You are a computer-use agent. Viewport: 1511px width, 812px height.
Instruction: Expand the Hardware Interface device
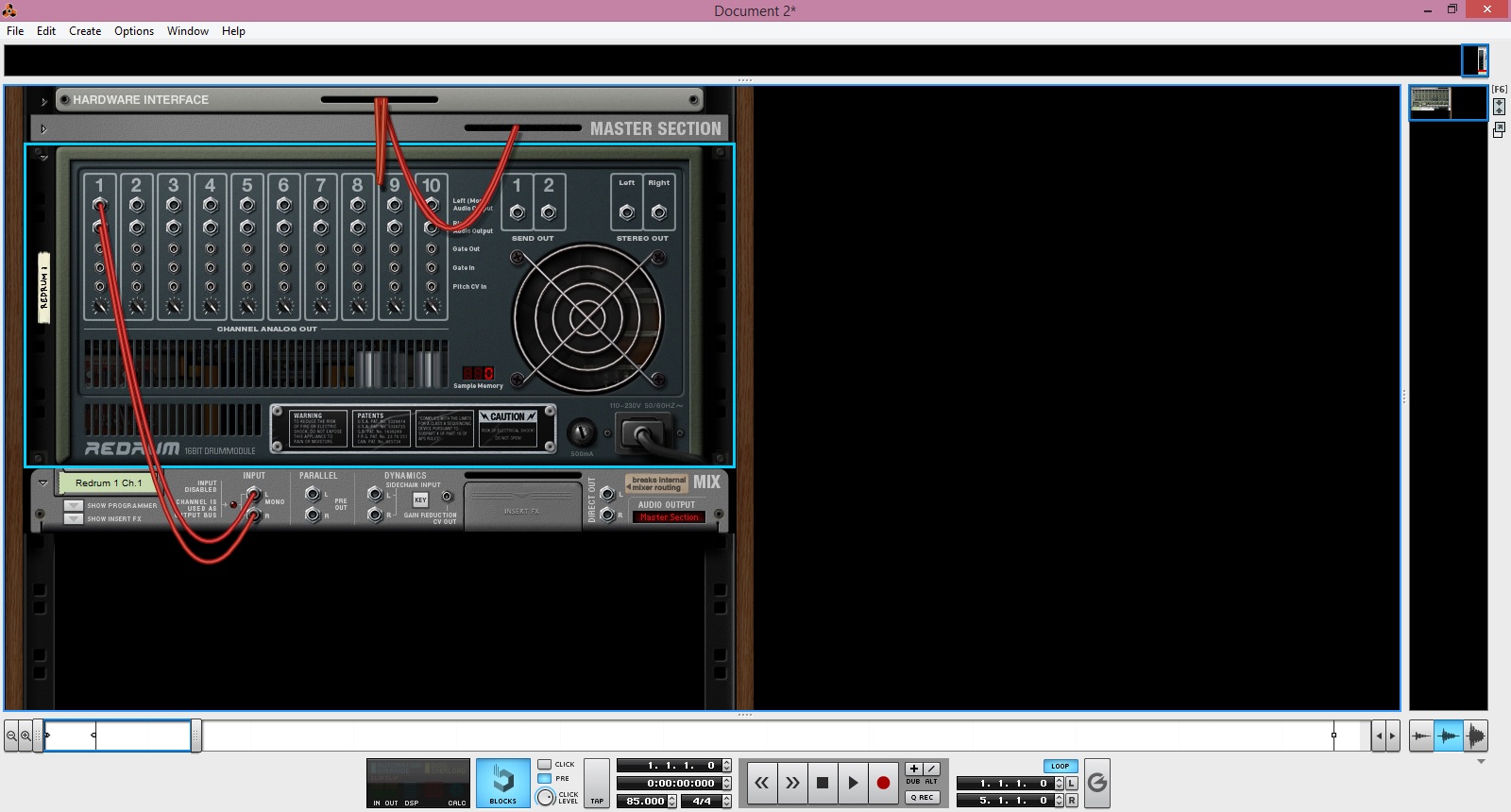[43, 101]
